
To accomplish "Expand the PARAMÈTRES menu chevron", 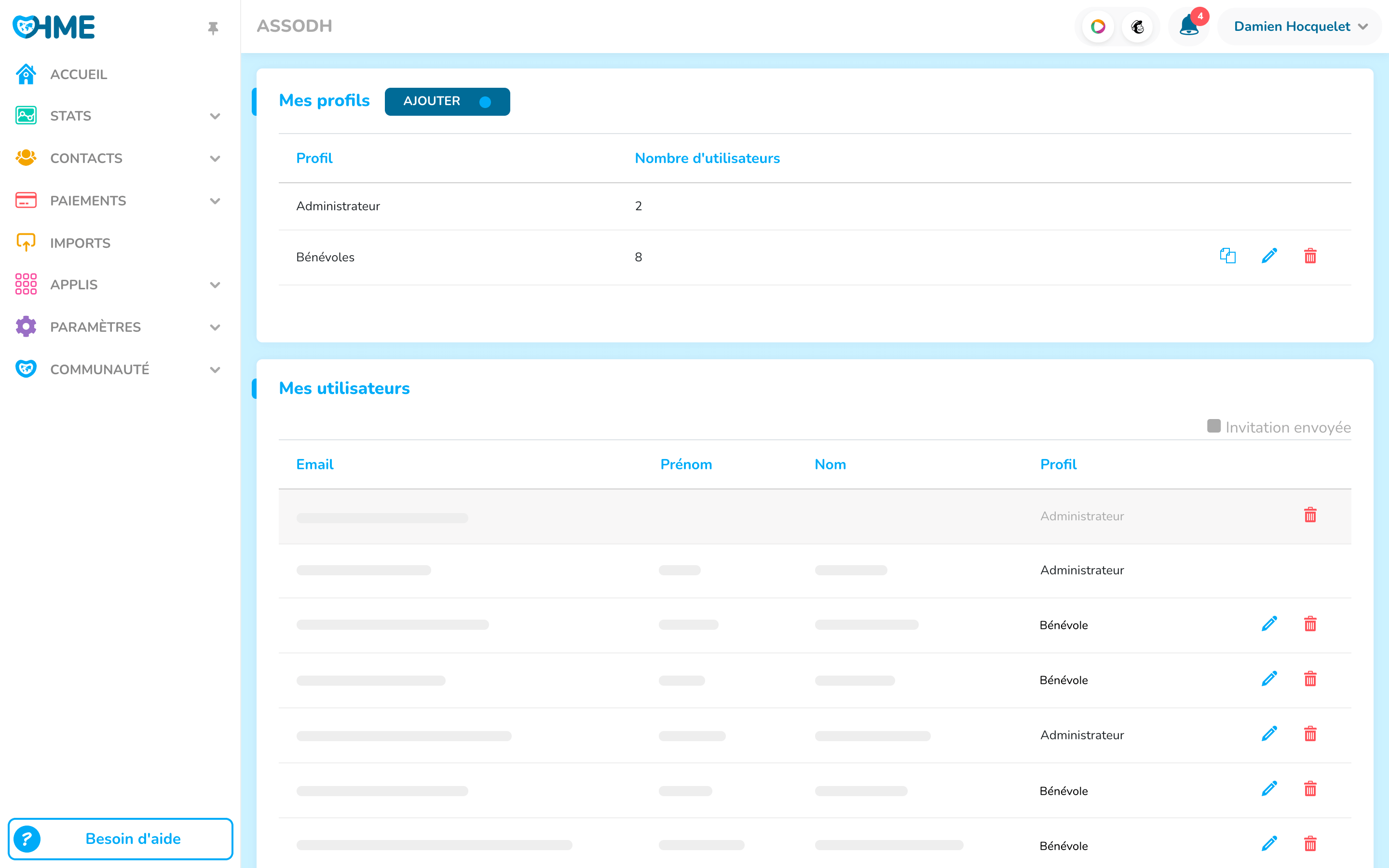I will [x=215, y=327].
